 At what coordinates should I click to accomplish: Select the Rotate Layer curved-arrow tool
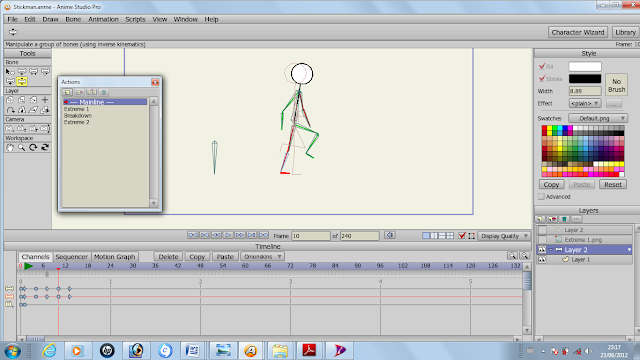10,110
